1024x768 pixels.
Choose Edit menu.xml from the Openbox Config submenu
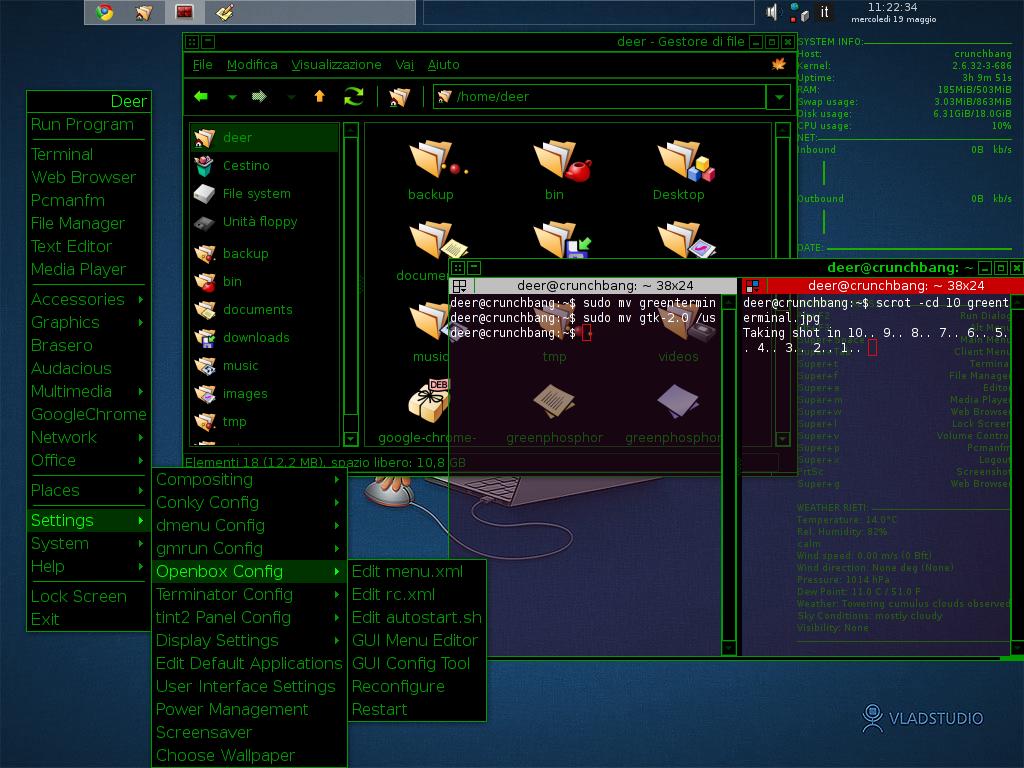pos(417,571)
